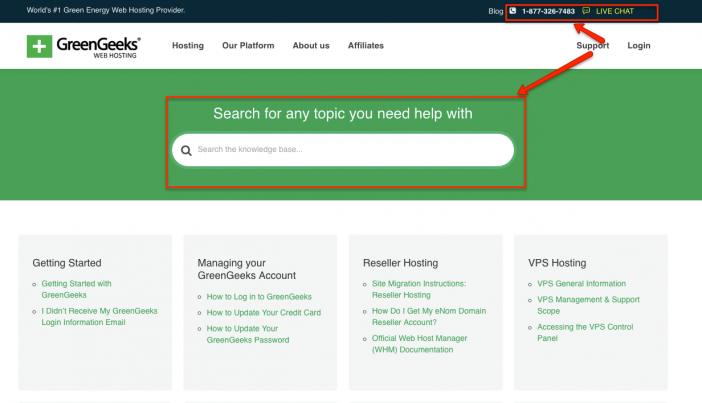This screenshot has height=403, width=702.
Task: Open Accessing the VPS Control Panel article
Action: pos(585,332)
